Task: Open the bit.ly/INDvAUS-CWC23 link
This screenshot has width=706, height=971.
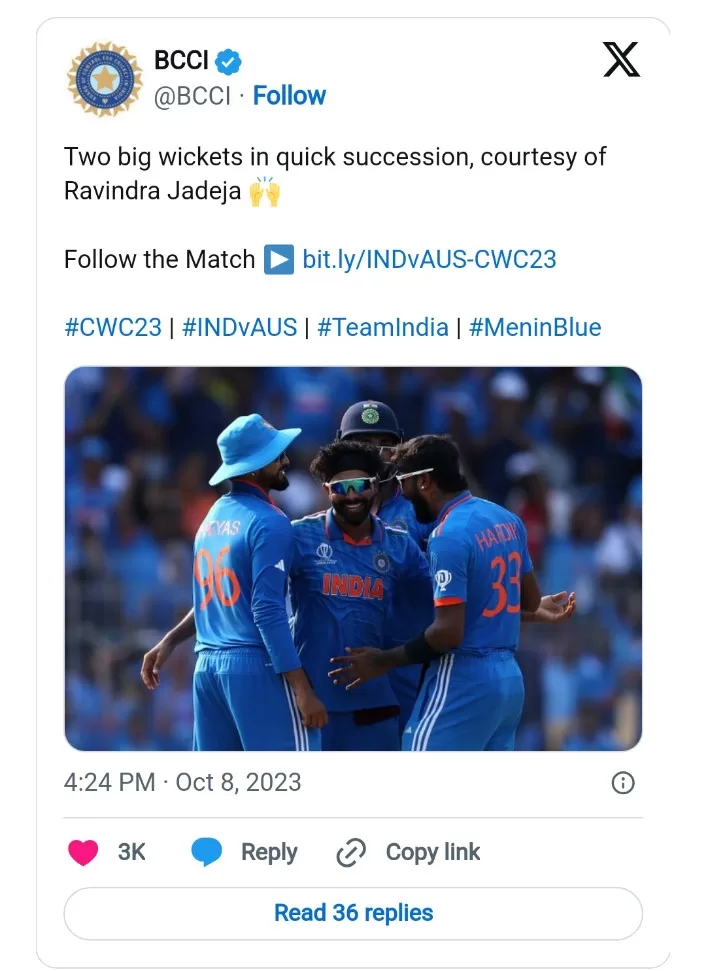Action: 429,260
